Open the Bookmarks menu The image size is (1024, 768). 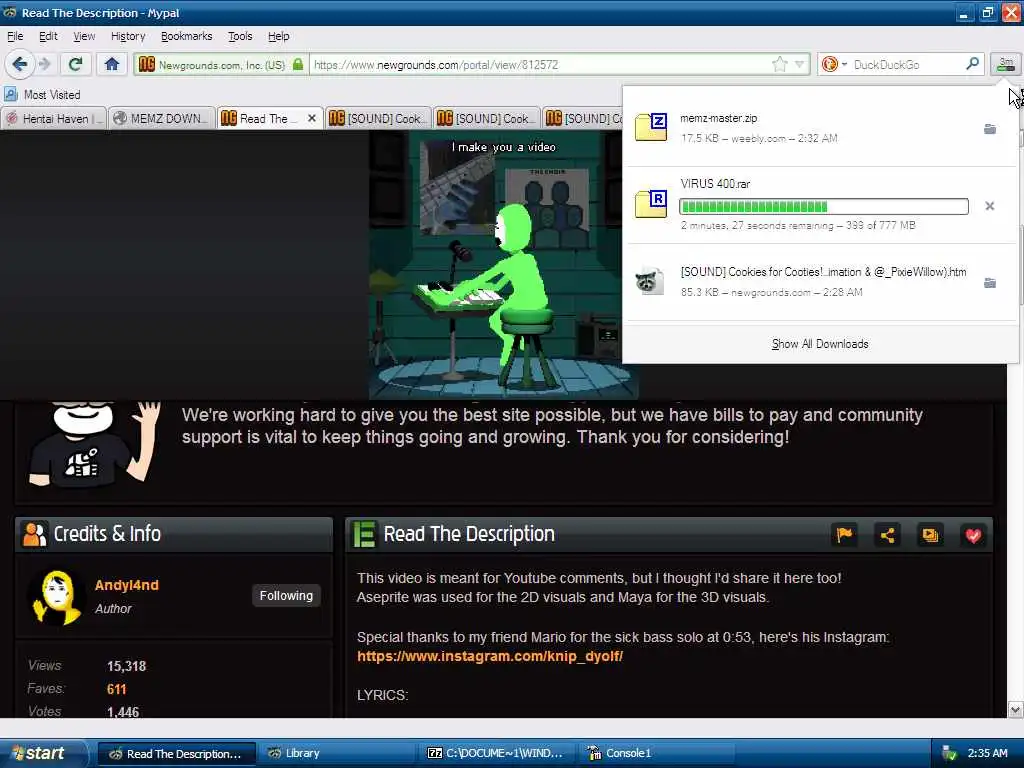186,36
